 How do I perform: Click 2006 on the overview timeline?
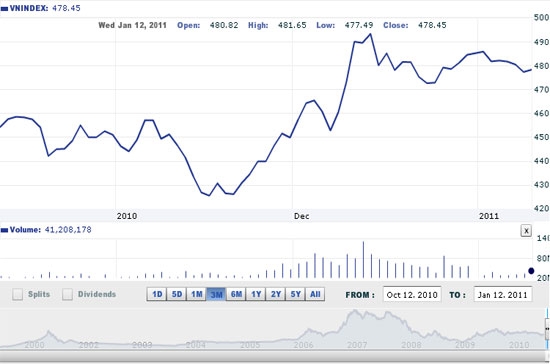click(x=303, y=345)
